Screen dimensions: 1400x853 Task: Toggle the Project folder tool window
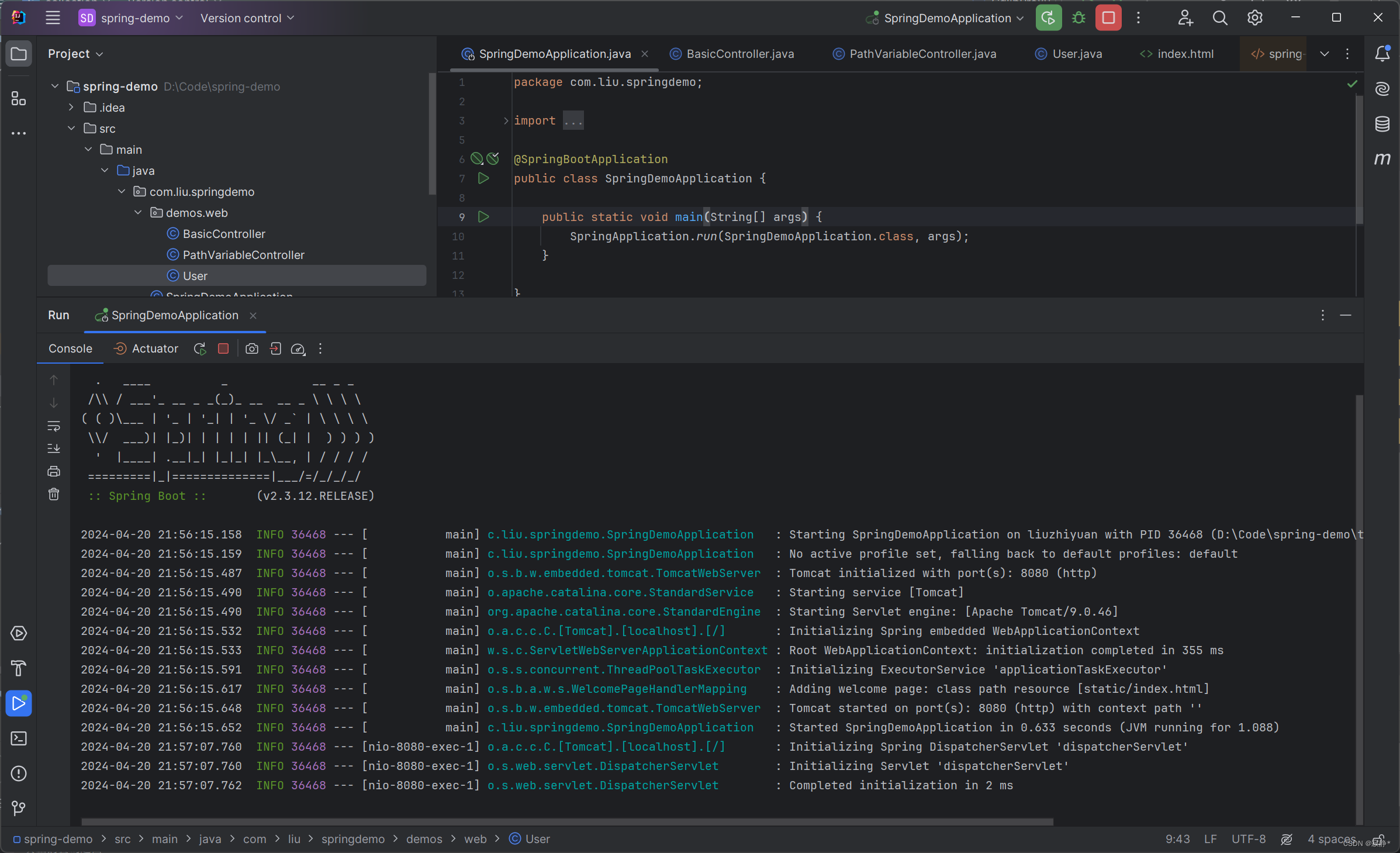pyautogui.click(x=19, y=54)
